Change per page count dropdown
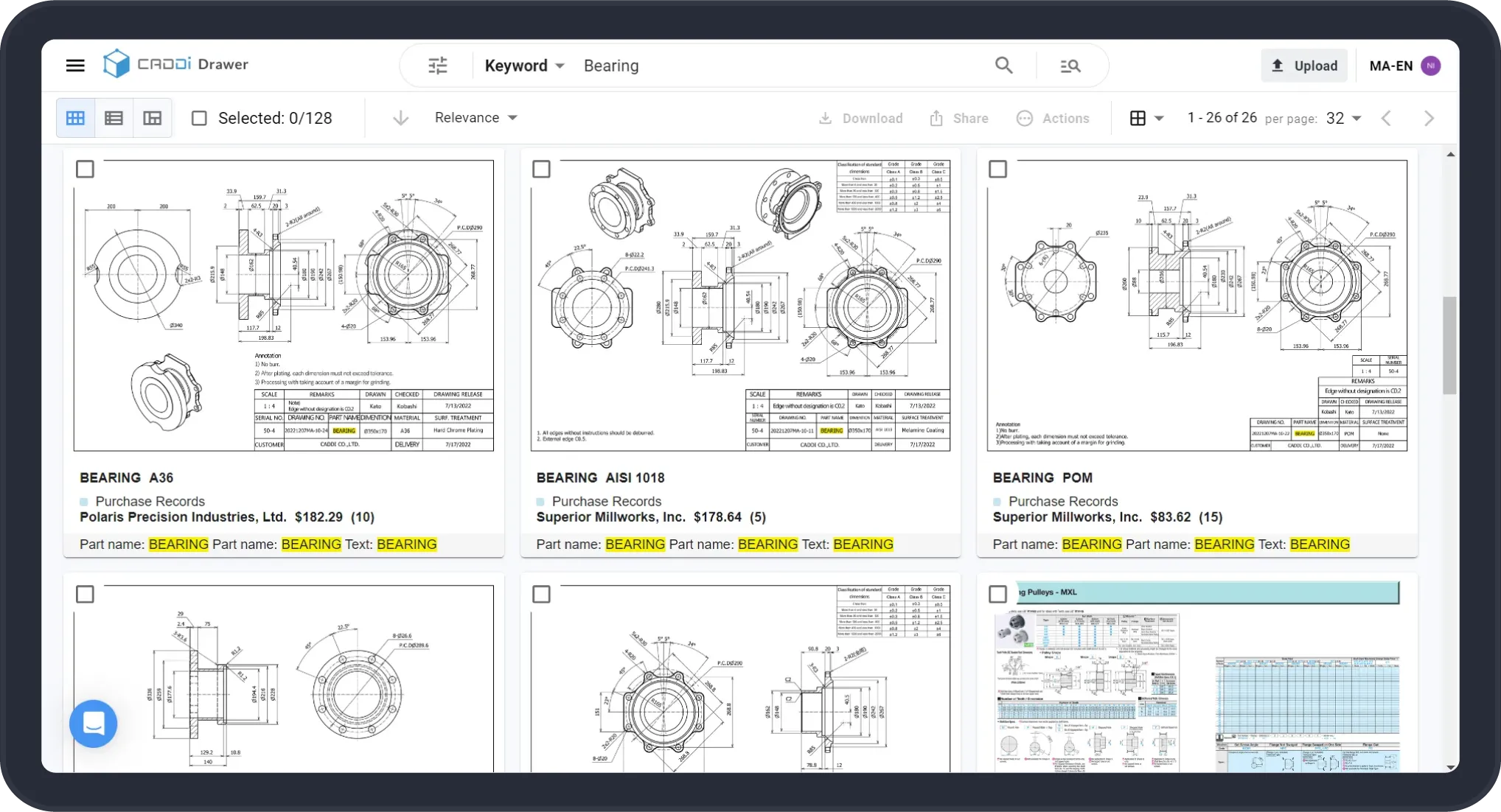 tap(1343, 118)
